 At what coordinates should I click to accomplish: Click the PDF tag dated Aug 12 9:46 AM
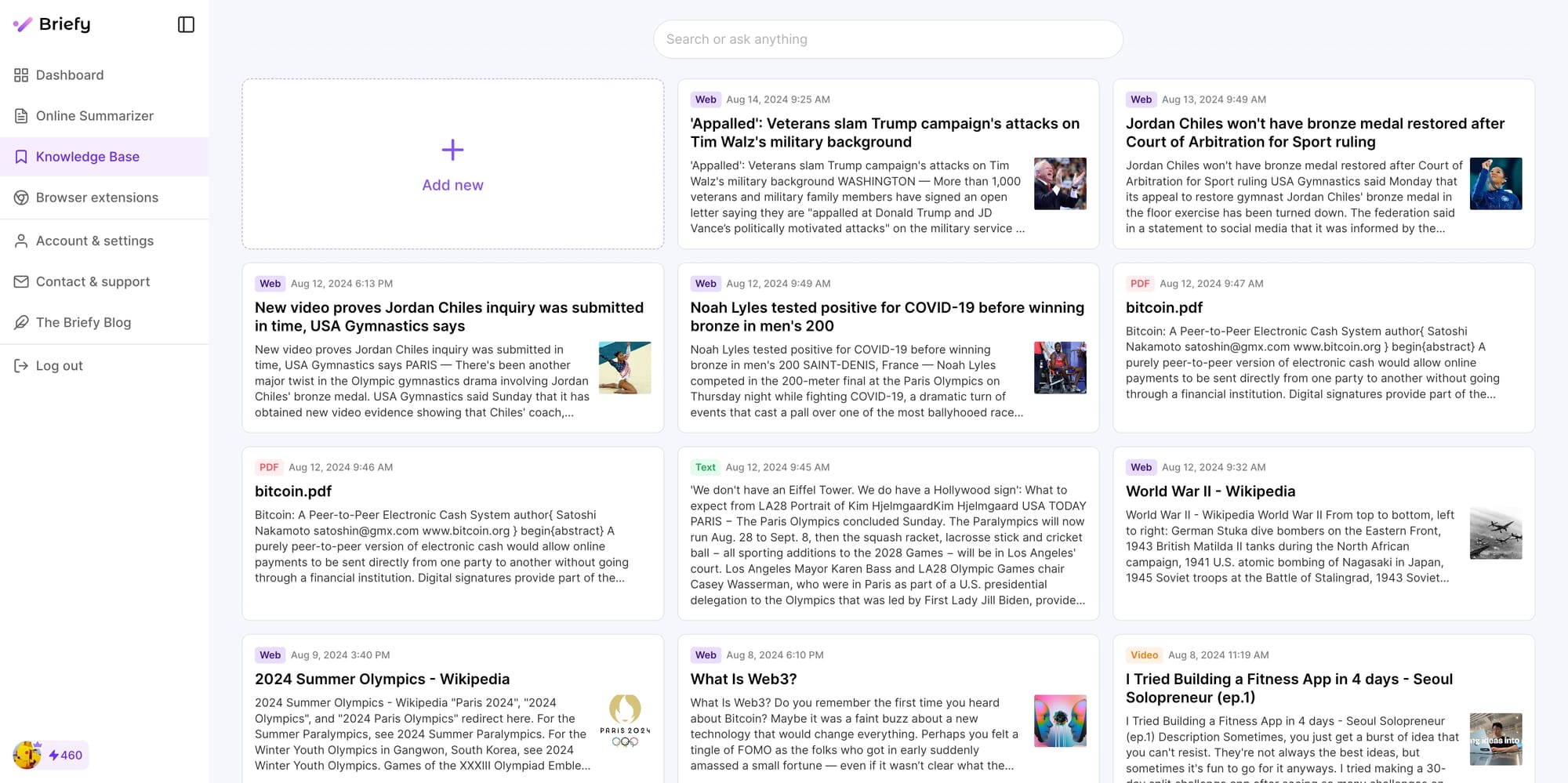pos(269,467)
